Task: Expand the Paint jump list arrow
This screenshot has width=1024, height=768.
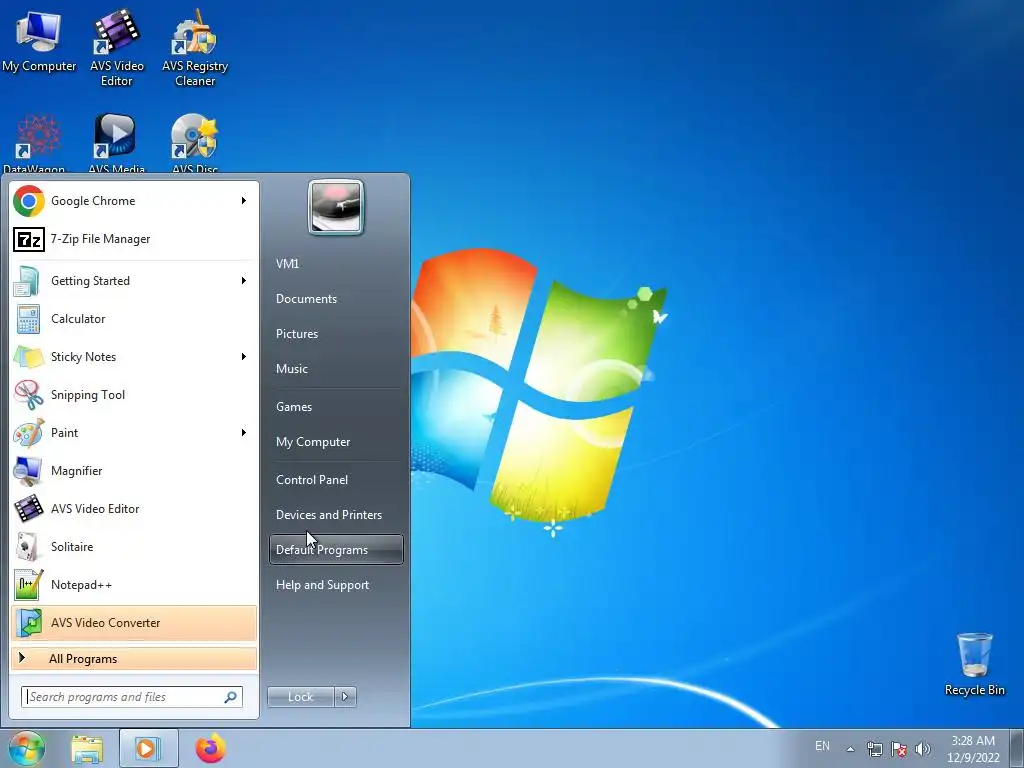Action: coord(244,432)
